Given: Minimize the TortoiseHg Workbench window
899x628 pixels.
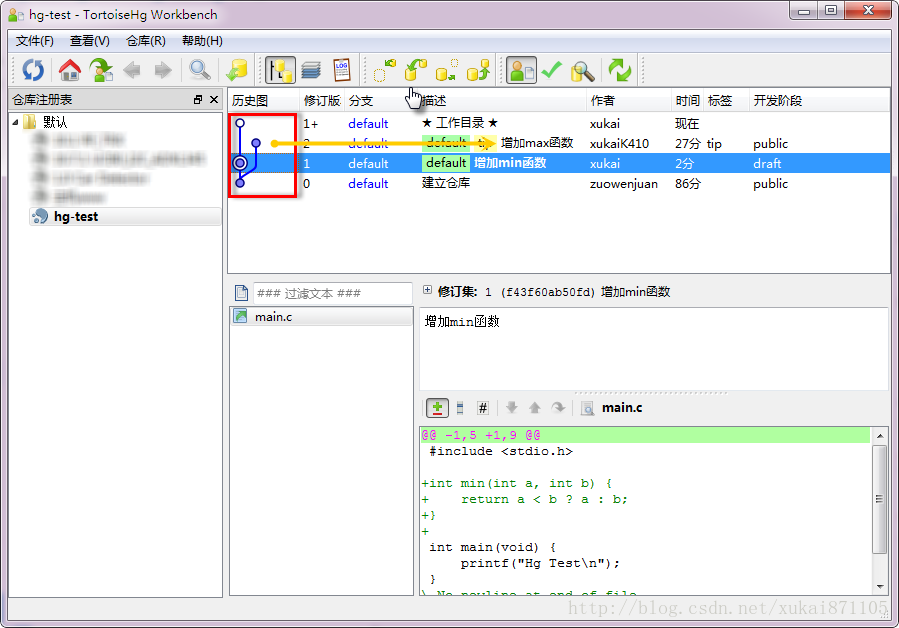Looking at the screenshot, I should click(x=804, y=10).
